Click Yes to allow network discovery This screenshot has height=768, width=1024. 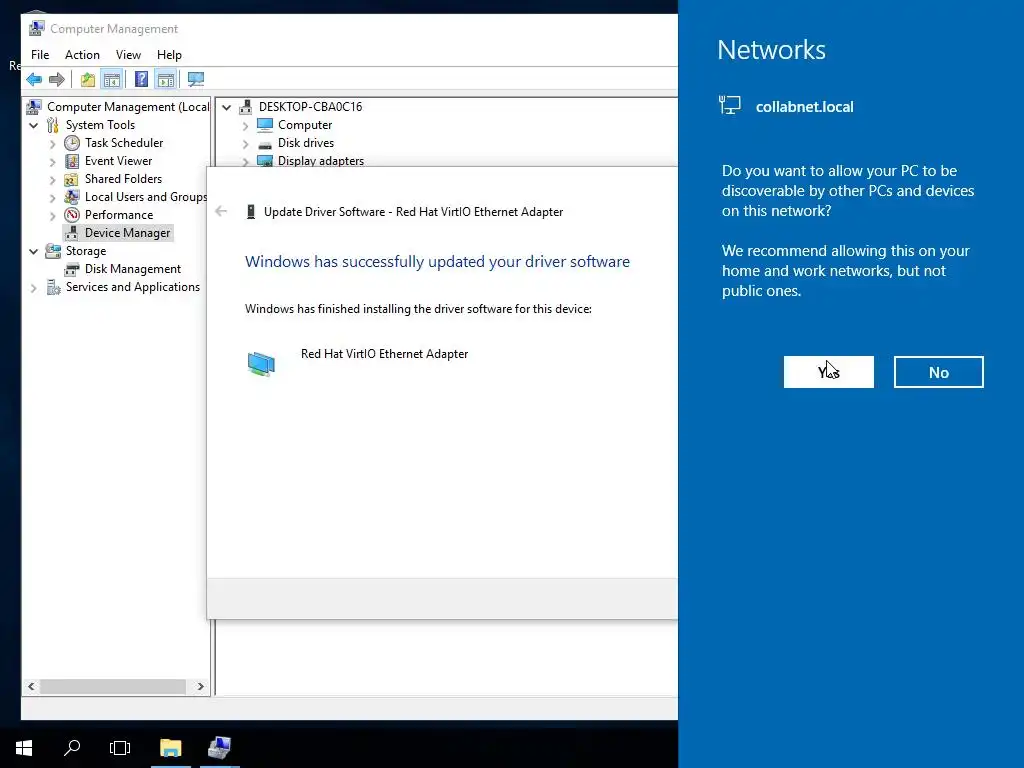pos(828,372)
